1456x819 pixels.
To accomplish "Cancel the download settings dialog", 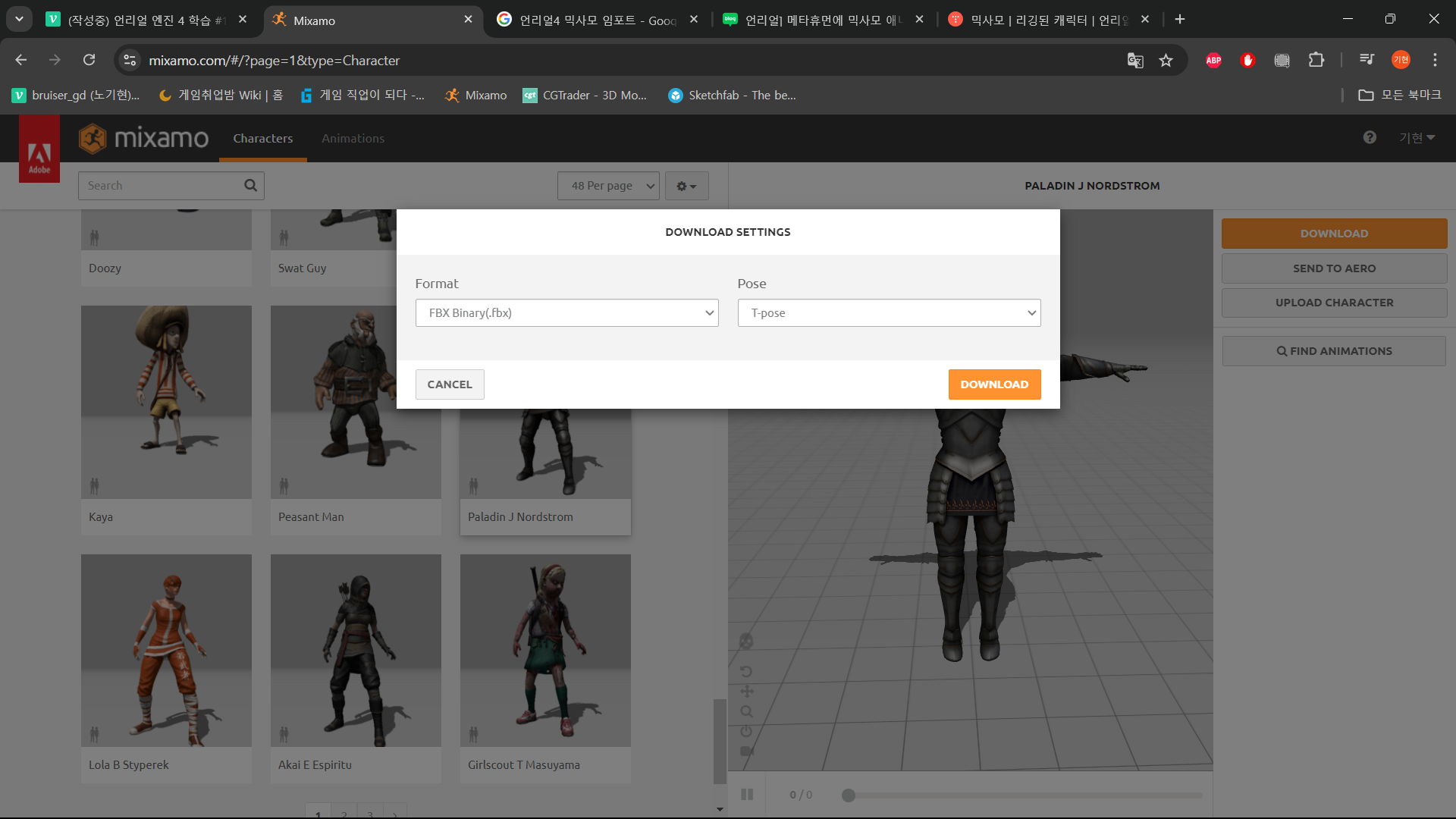I will (449, 384).
